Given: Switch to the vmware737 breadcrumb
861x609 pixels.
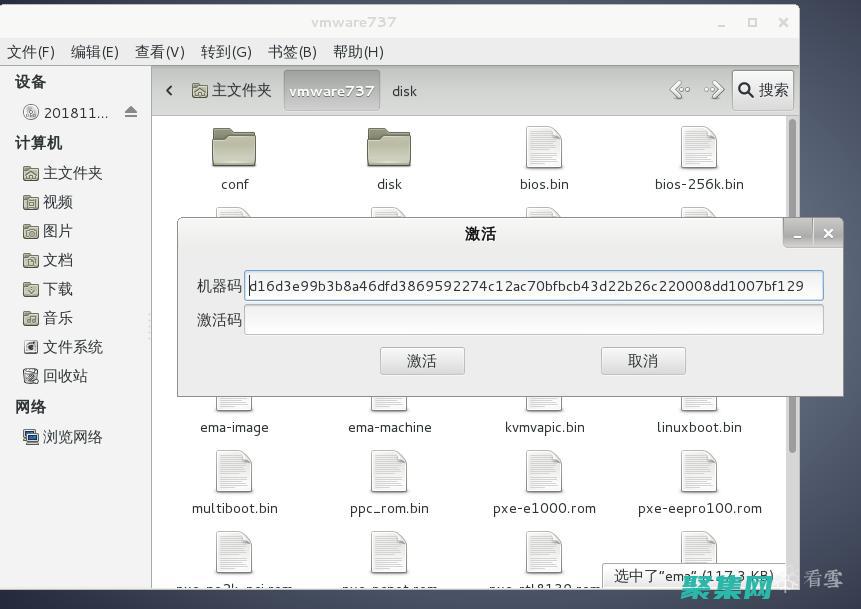Looking at the screenshot, I should (x=331, y=90).
